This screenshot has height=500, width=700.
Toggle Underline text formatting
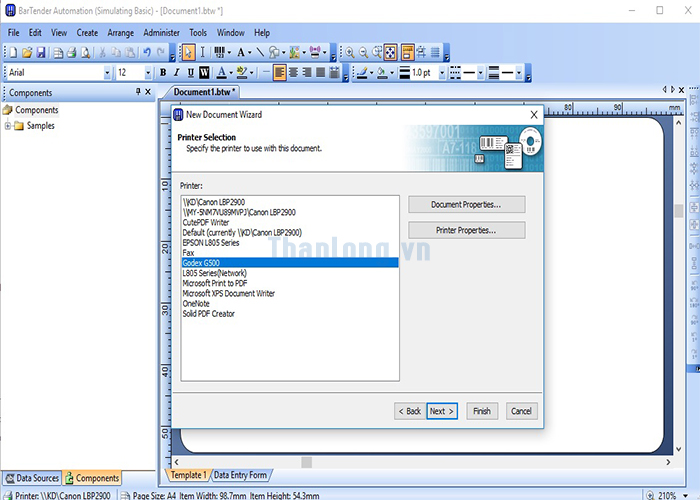(x=190, y=72)
